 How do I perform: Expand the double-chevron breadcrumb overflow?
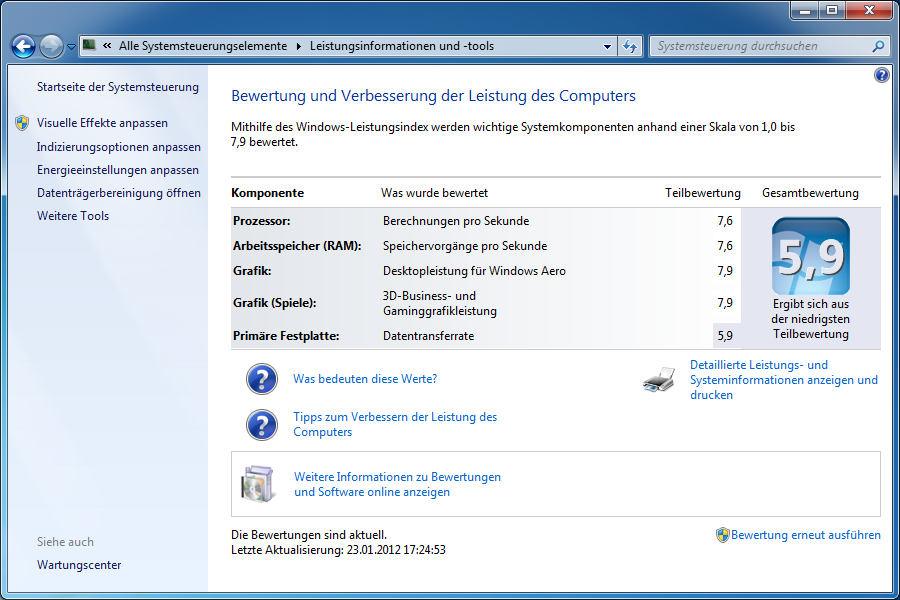click(107, 46)
